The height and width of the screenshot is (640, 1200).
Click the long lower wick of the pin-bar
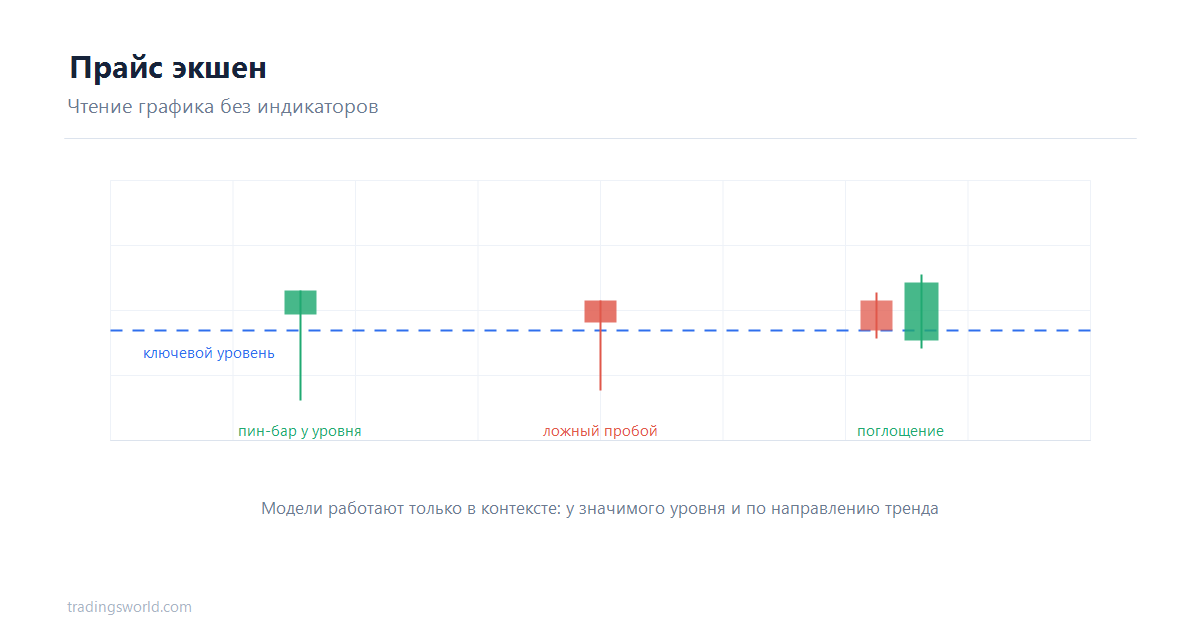[x=300, y=357]
